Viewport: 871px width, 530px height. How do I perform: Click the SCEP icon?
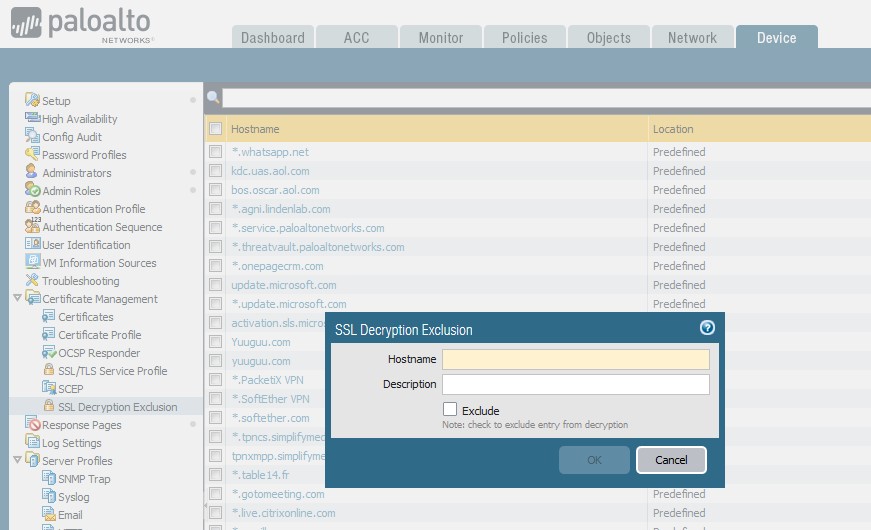pyautogui.click(x=49, y=388)
